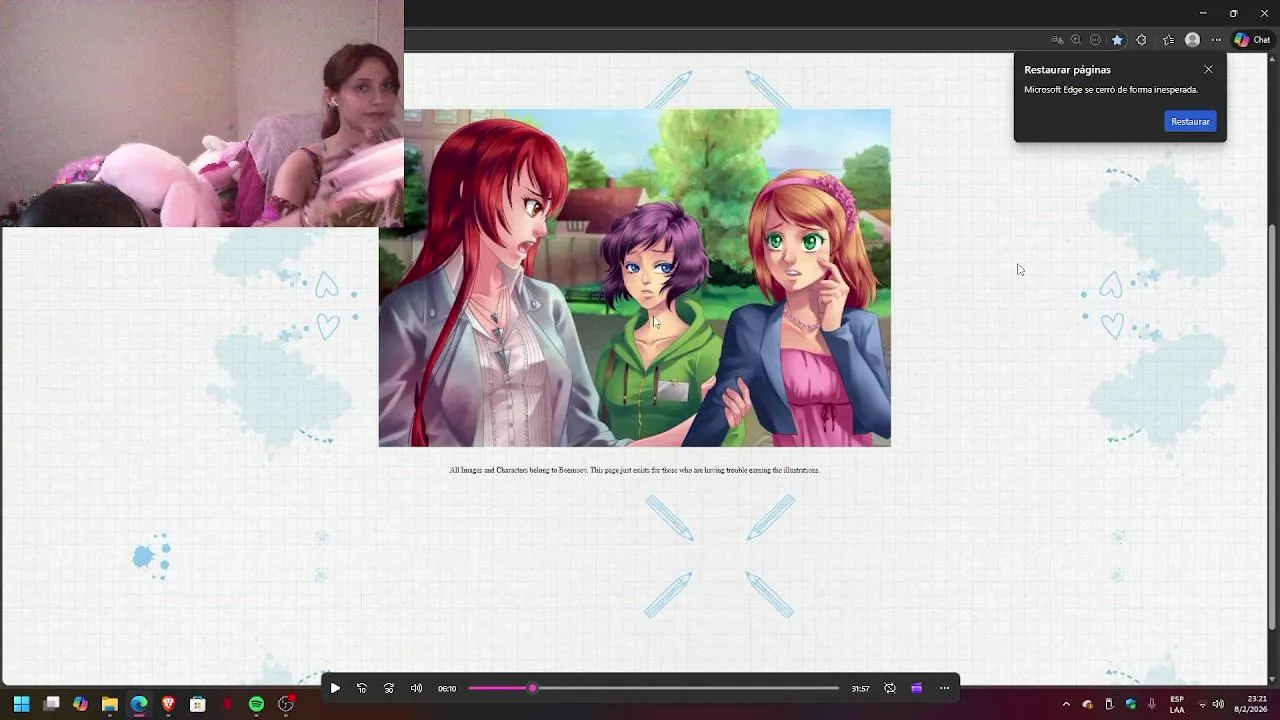Open the Windows Start menu
The image size is (1280, 720).
pyautogui.click(x=21, y=704)
